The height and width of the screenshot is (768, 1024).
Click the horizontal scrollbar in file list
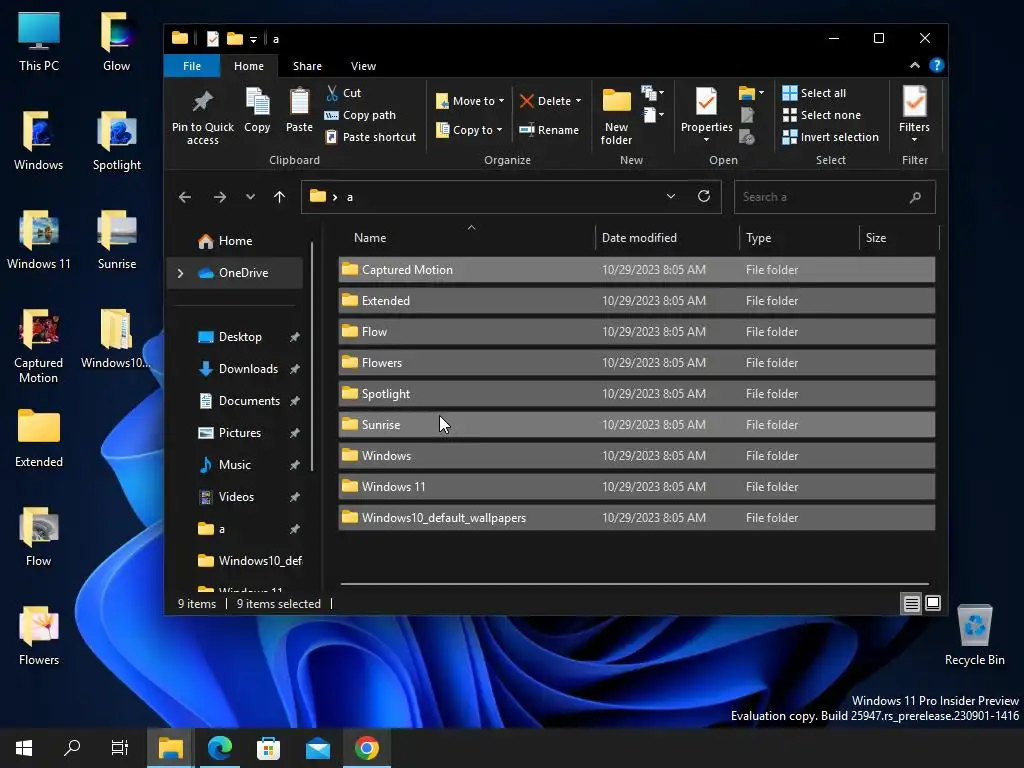pyautogui.click(x=634, y=584)
